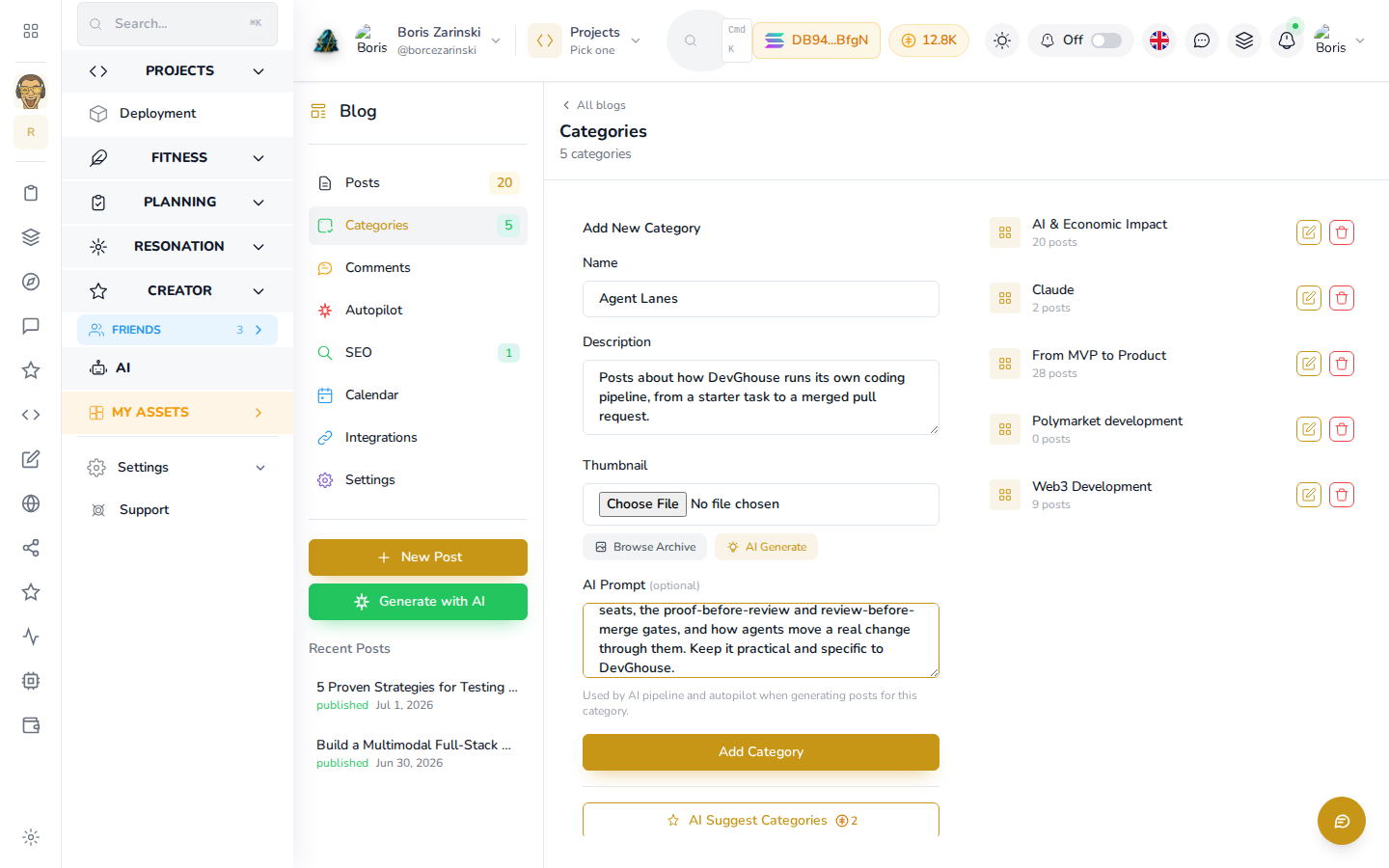Screen dimensions: 1389x868
Task: Click Generate with AI button
Action: 418,602
